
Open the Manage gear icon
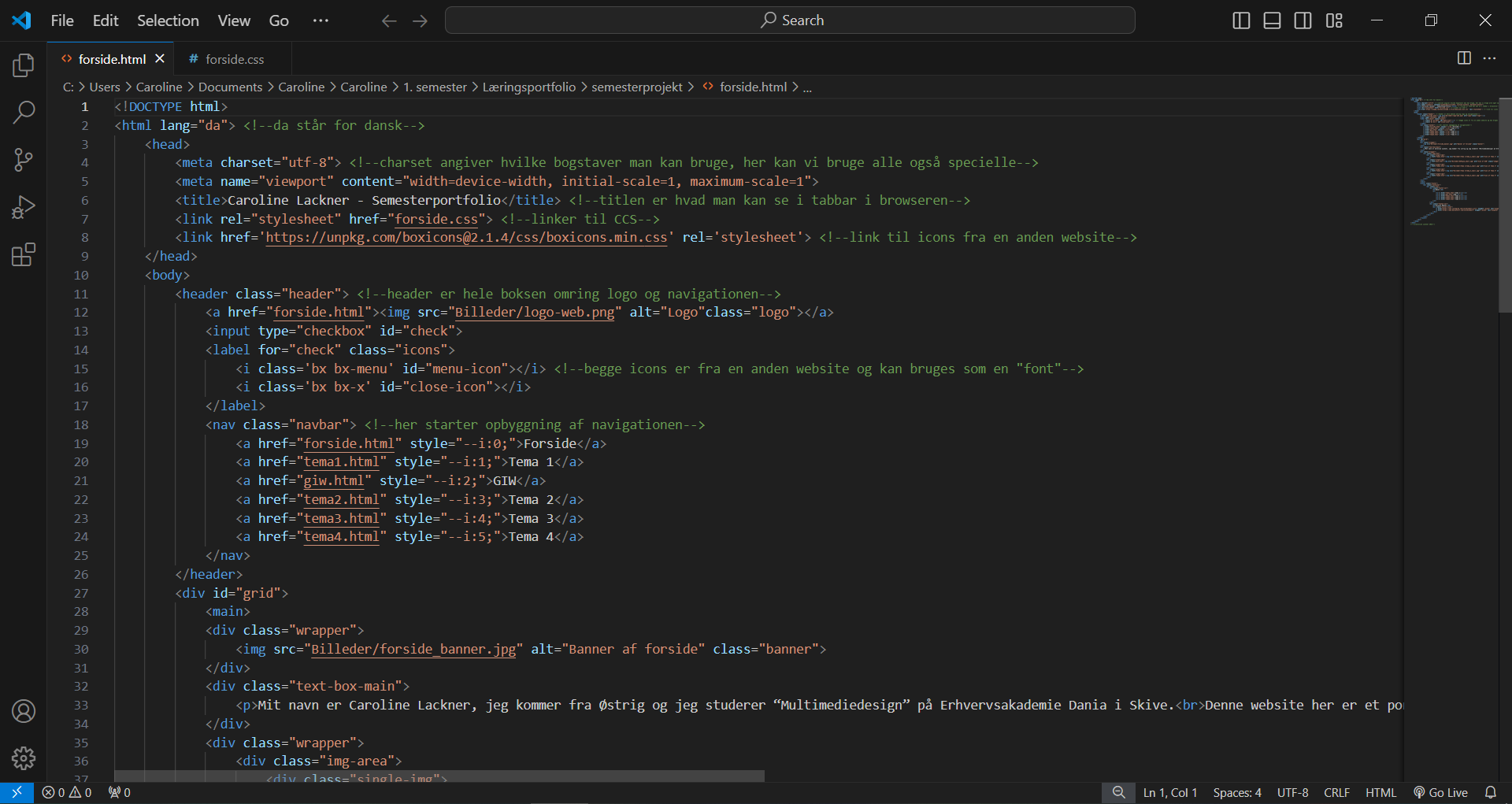(24, 758)
